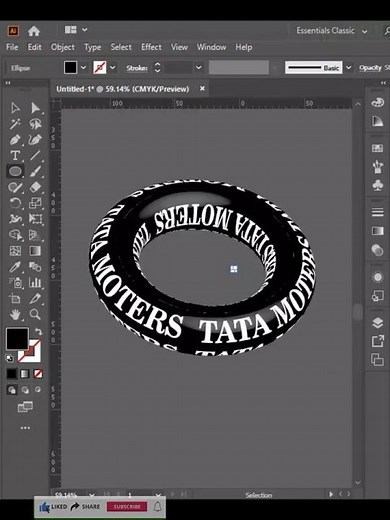Select the Mesh tool

[x=15, y=251]
